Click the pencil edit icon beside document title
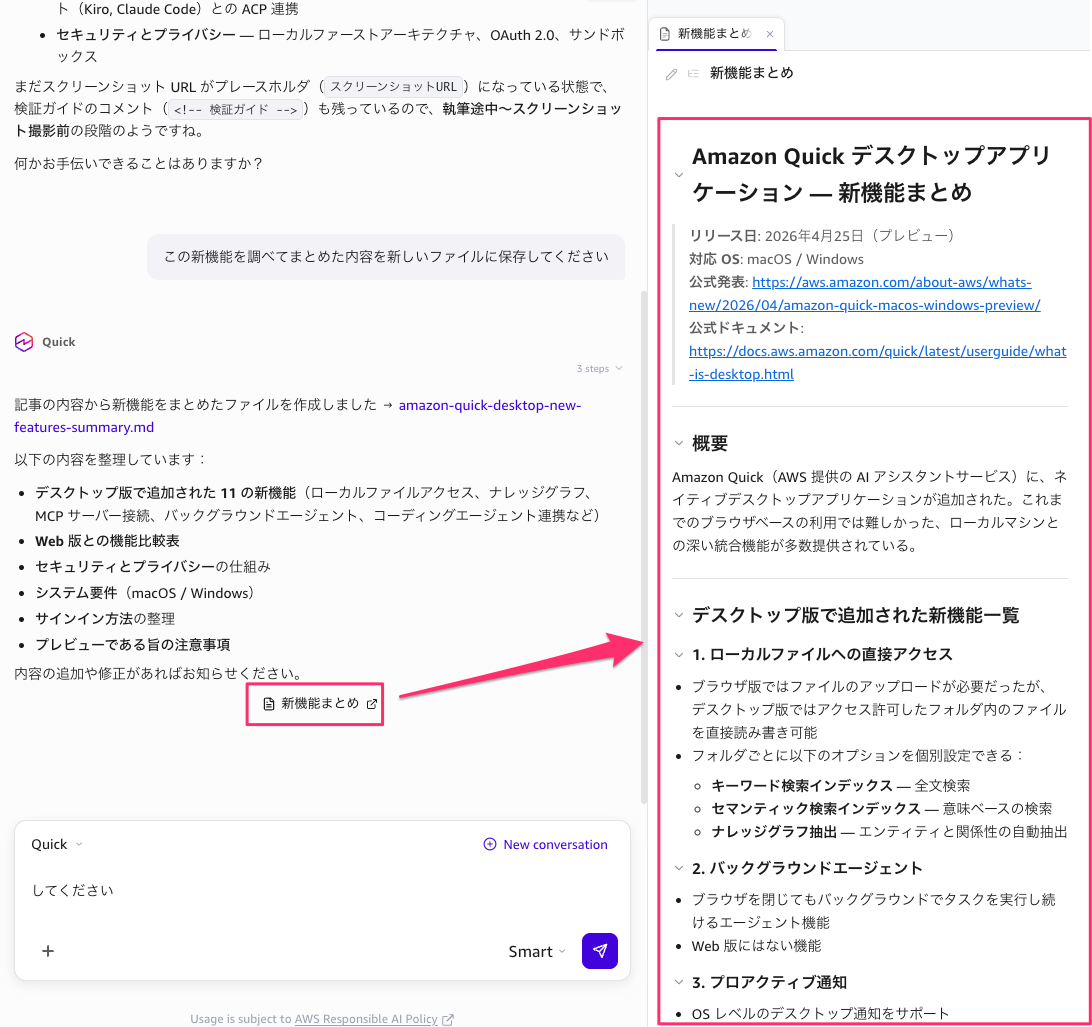The height and width of the screenshot is (1027, 1092). pyautogui.click(x=671, y=74)
